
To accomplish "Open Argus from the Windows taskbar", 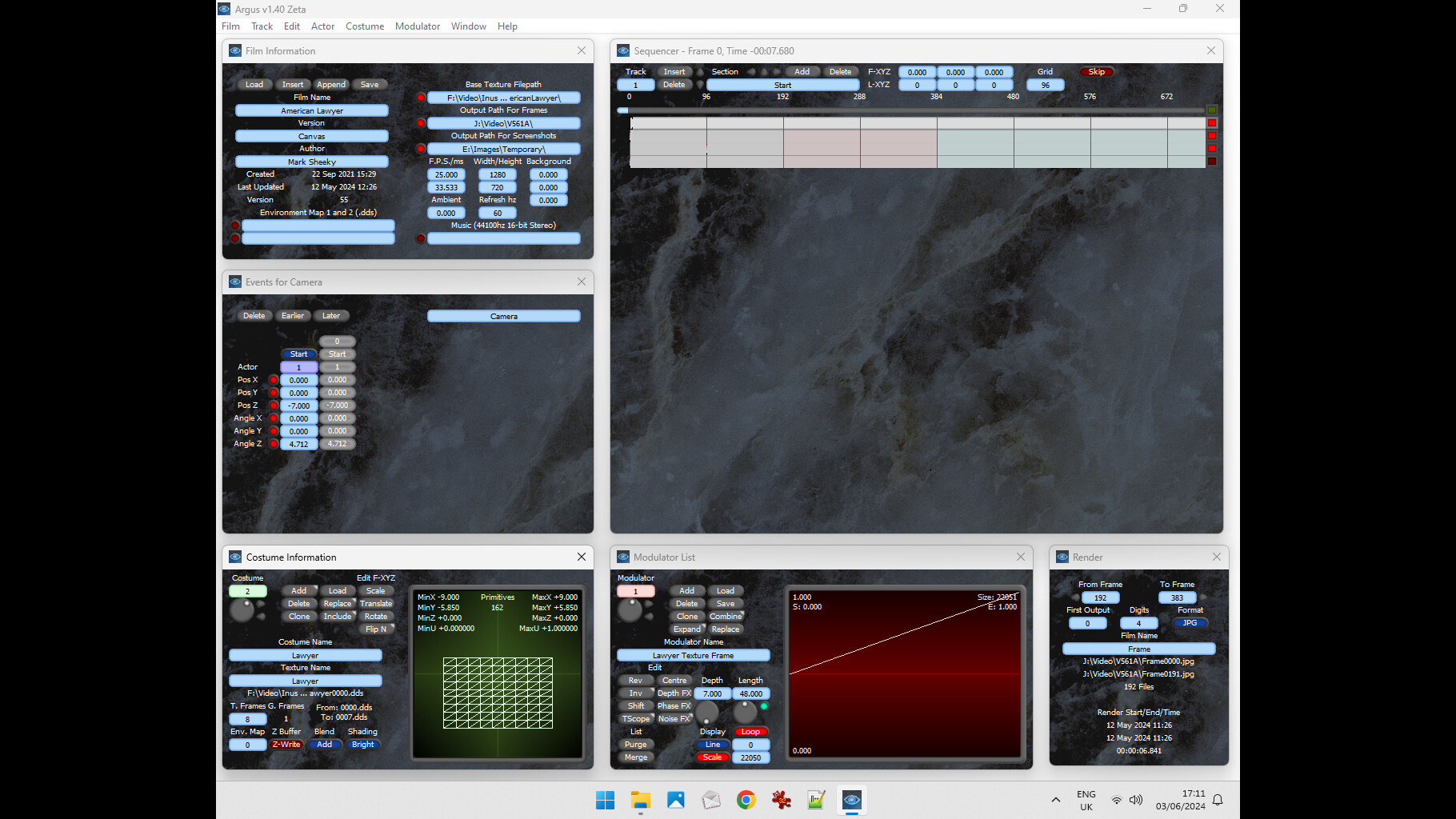I will point(852,800).
